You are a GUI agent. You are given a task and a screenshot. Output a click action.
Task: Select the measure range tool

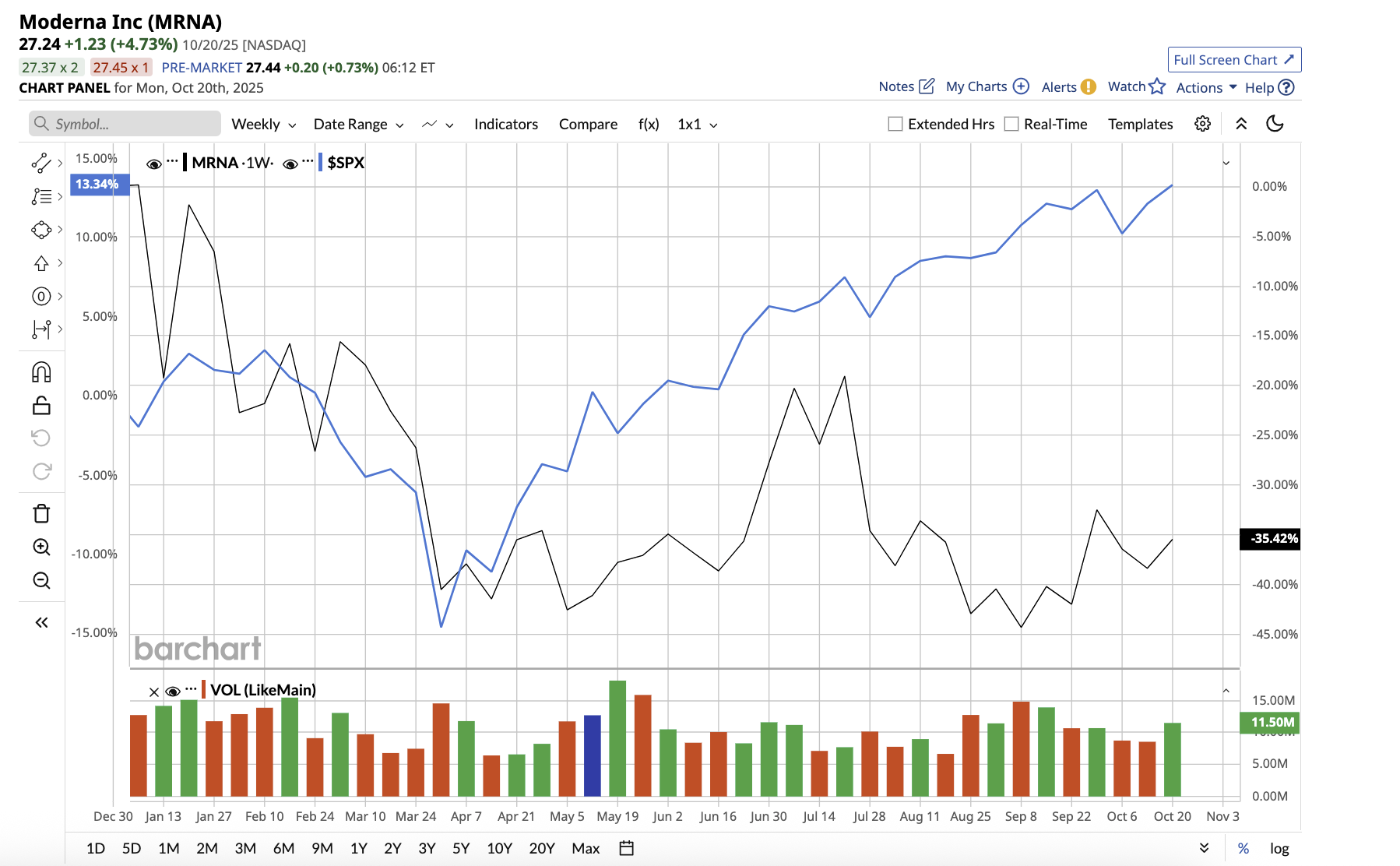(40, 329)
